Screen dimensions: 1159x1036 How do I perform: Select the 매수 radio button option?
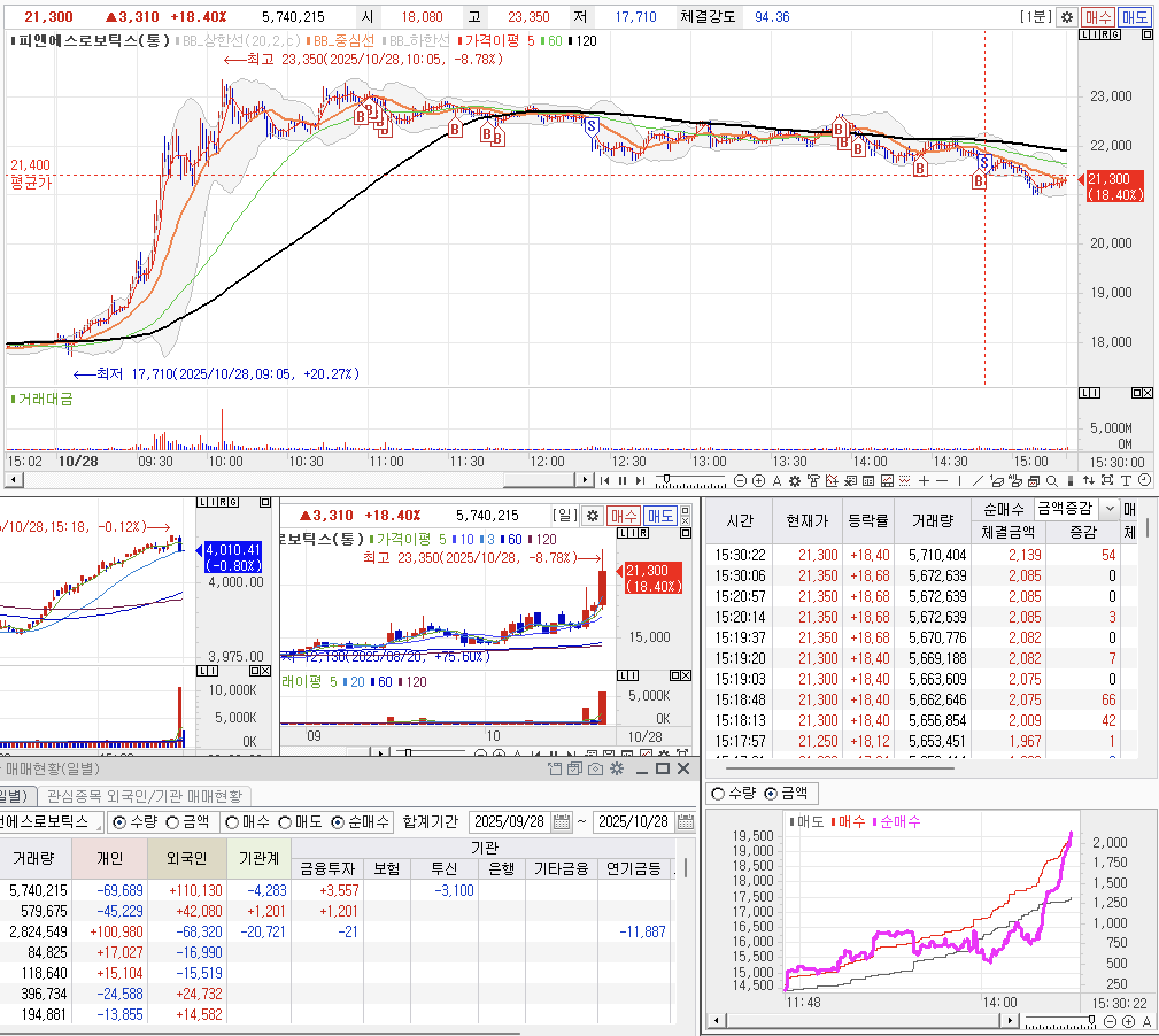233,822
